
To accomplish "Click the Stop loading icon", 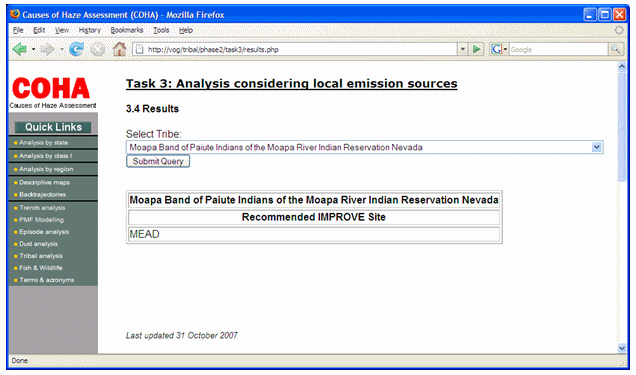I will click(x=97, y=49).
